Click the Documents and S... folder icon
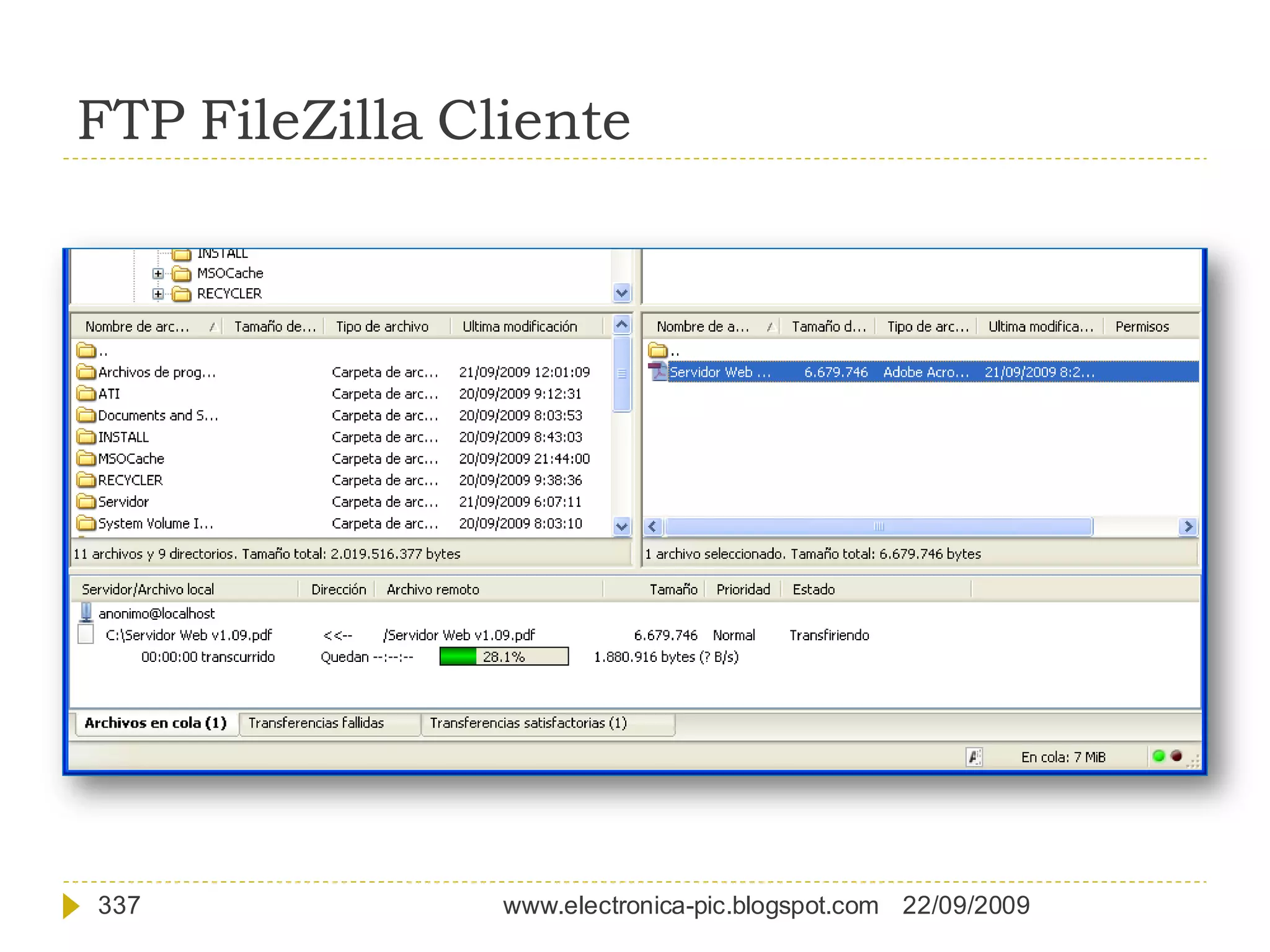Screen dimensions: 1270x952 pos(86,415)
